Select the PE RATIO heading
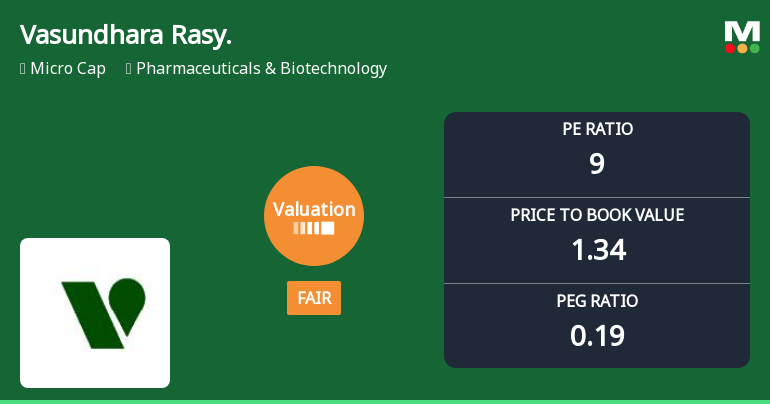Screen dimensions: 770x404 pos(597,129)
